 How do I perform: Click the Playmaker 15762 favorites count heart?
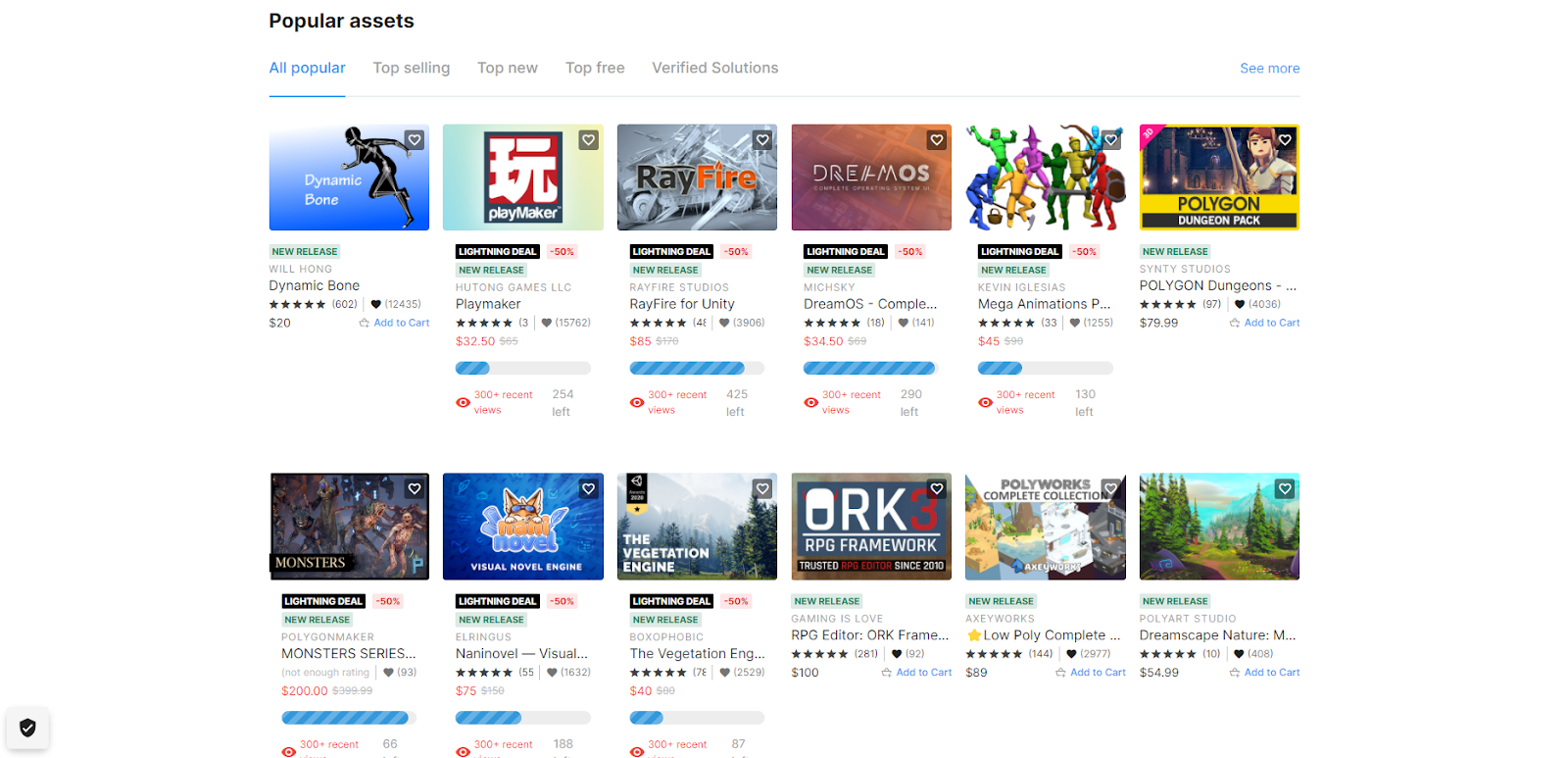[x=547, y=323]
